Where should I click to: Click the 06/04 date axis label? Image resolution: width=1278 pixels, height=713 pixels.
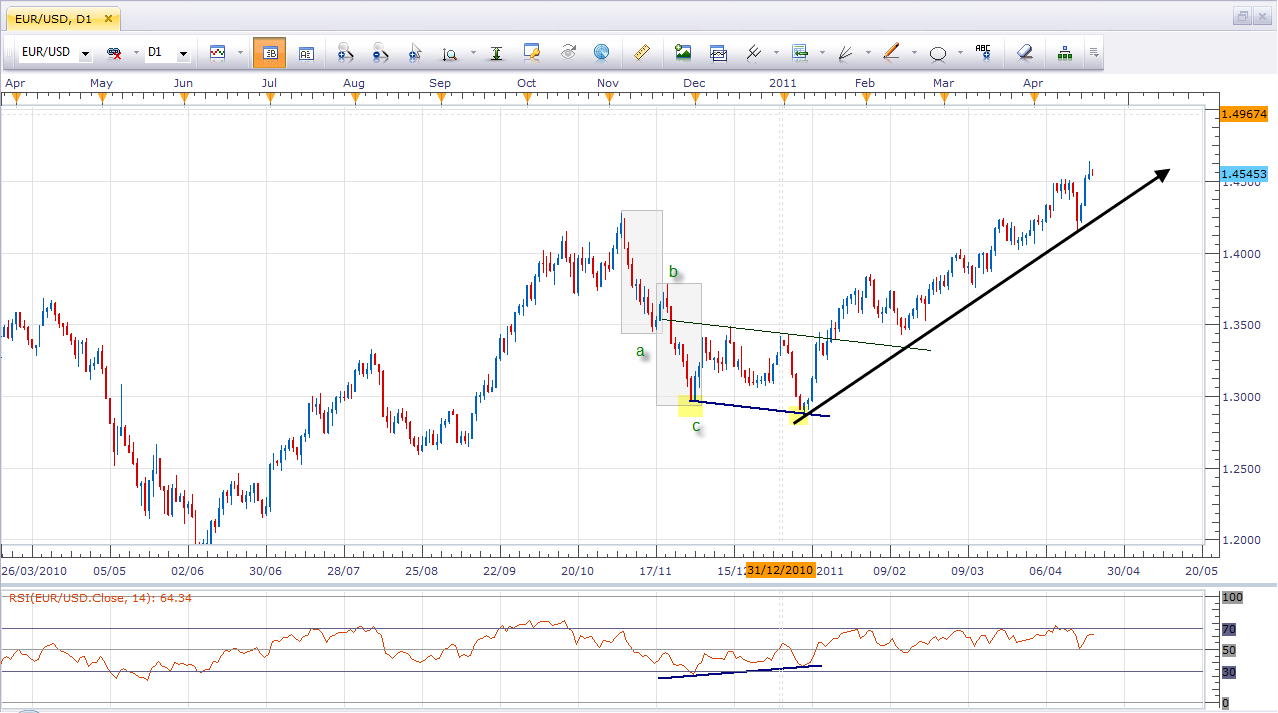click(1046, 570)
